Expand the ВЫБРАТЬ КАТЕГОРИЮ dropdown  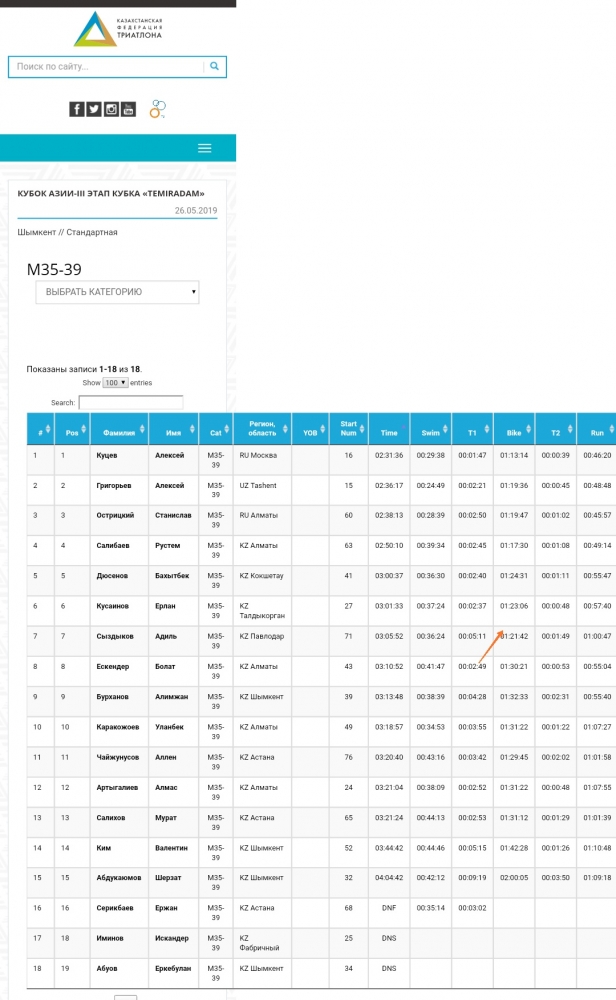(117, 292)
